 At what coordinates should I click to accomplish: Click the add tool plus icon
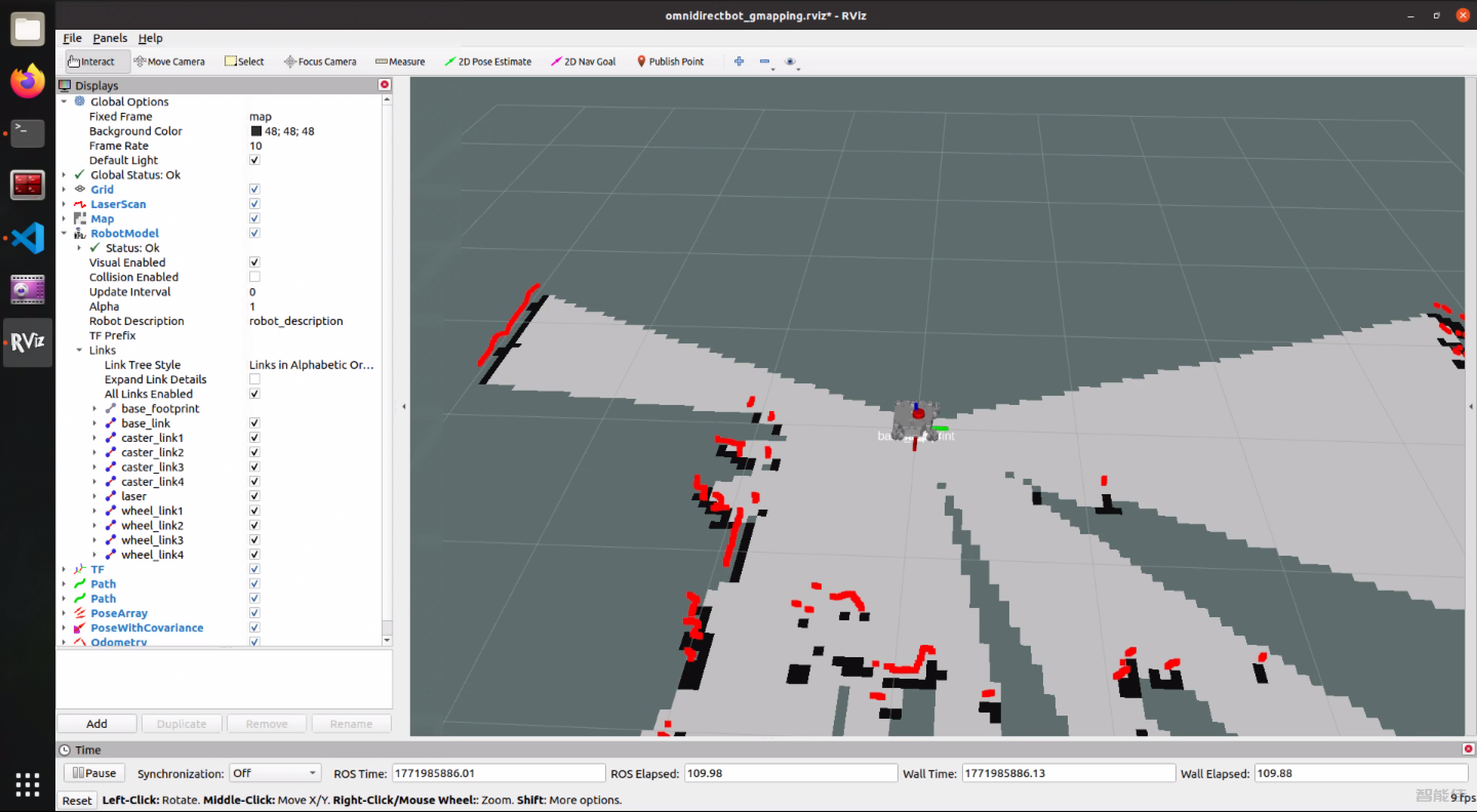click(738, 62)
